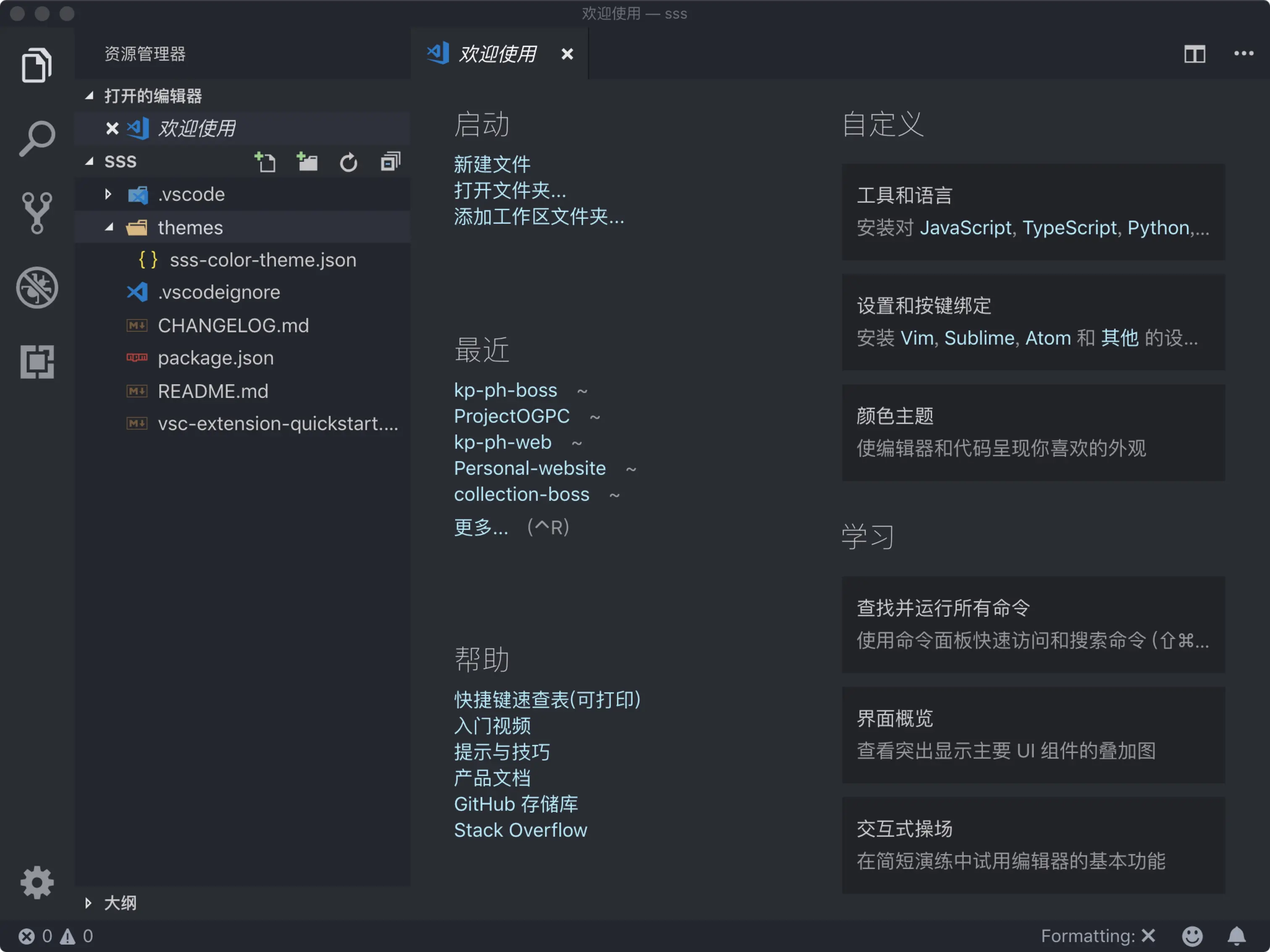Click the New File icon in sss header
The height and width of the screenshot is (952, 1270).
(265, 162)
